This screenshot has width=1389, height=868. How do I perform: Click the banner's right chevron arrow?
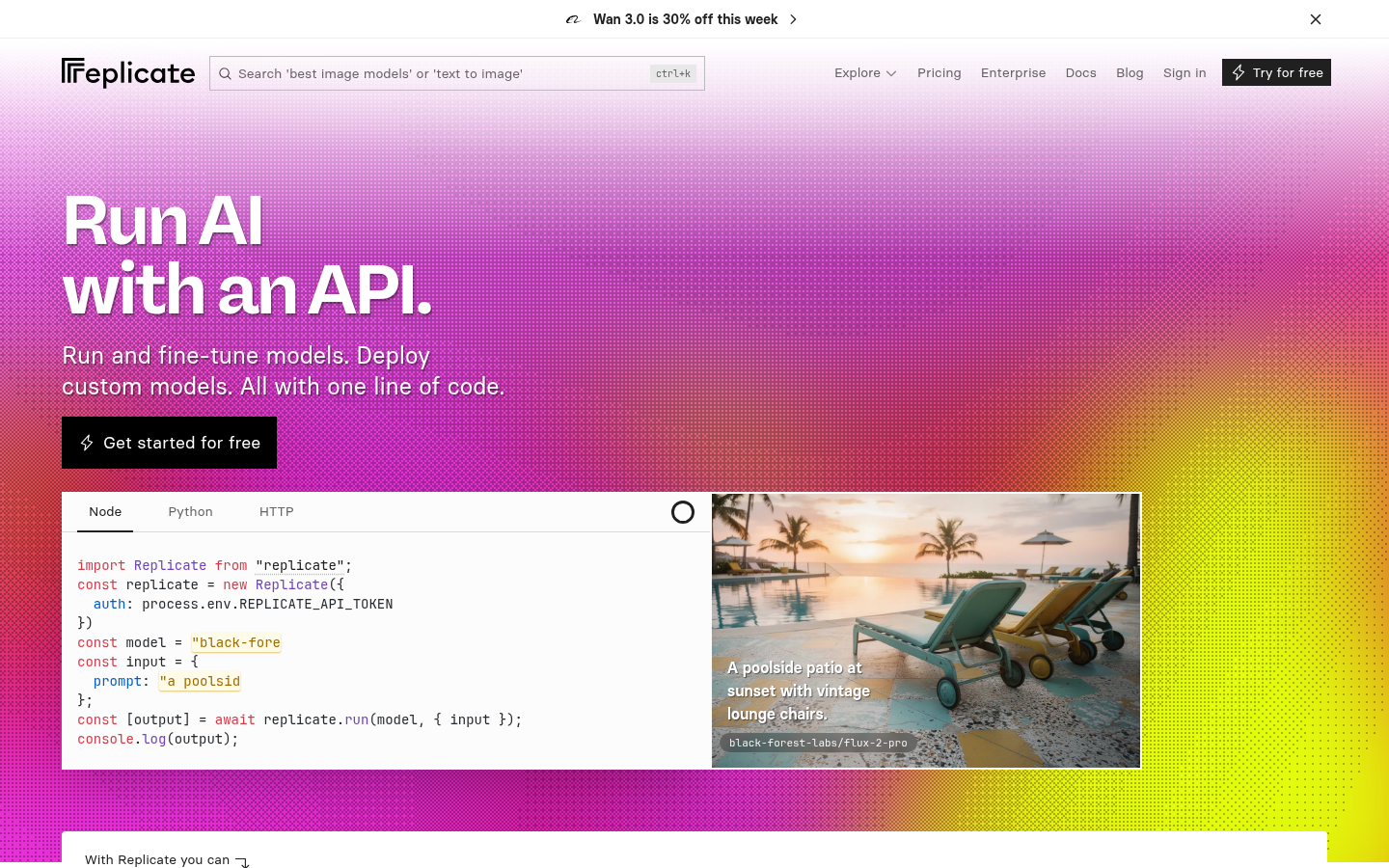(793, 19)
